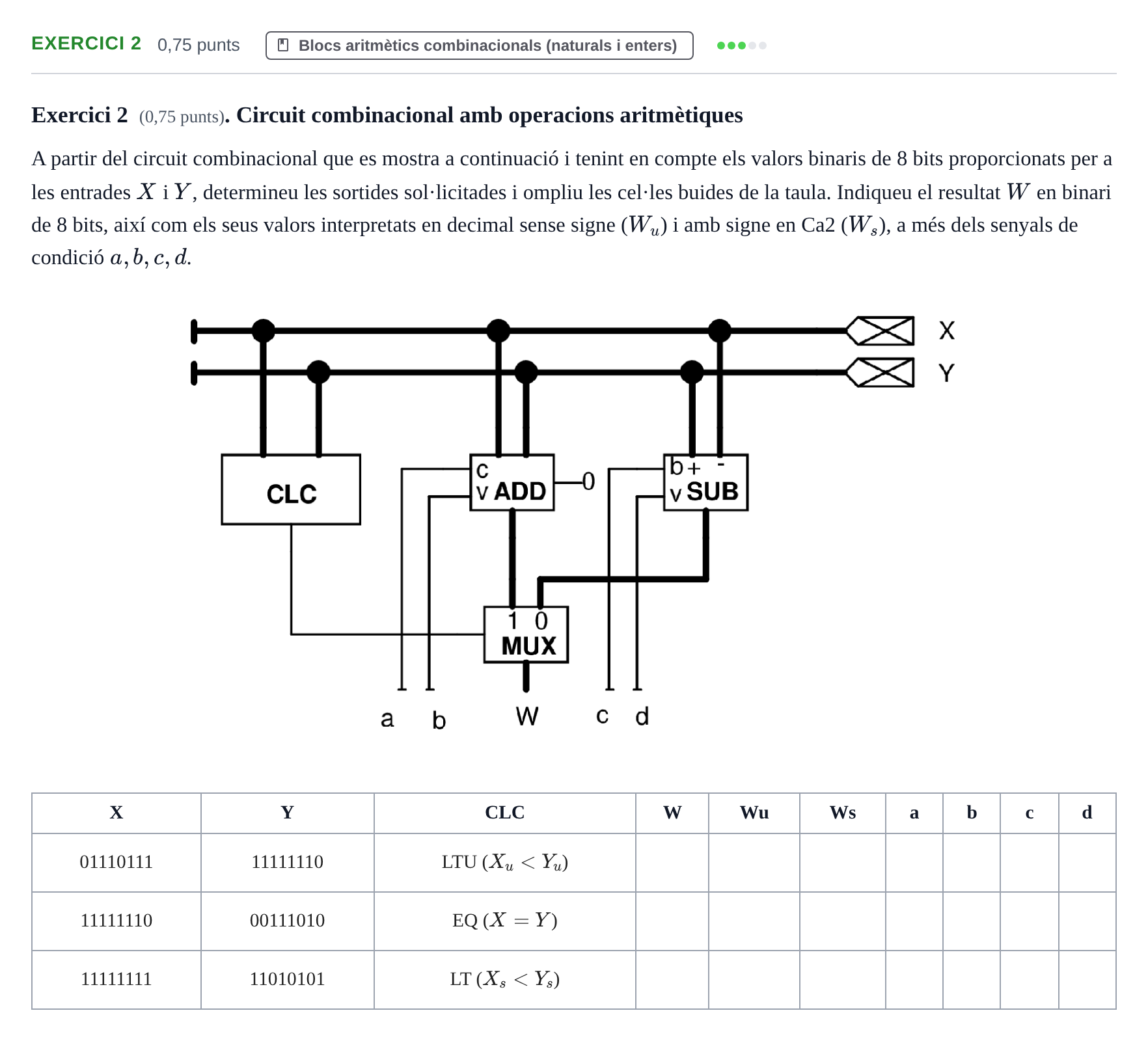Click the X input connector symbol
Viewport: 1148px width, 1041px height.
880,331
